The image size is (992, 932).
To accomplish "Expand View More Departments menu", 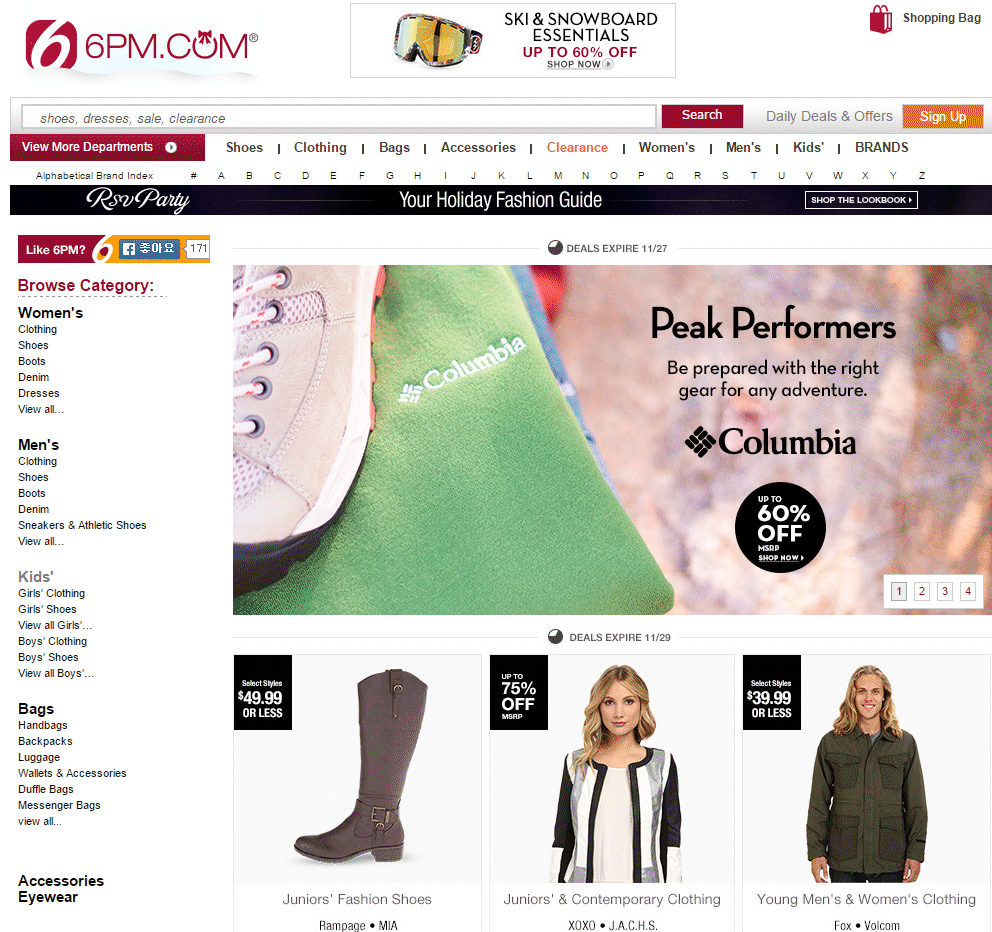I will coord(108,147).
